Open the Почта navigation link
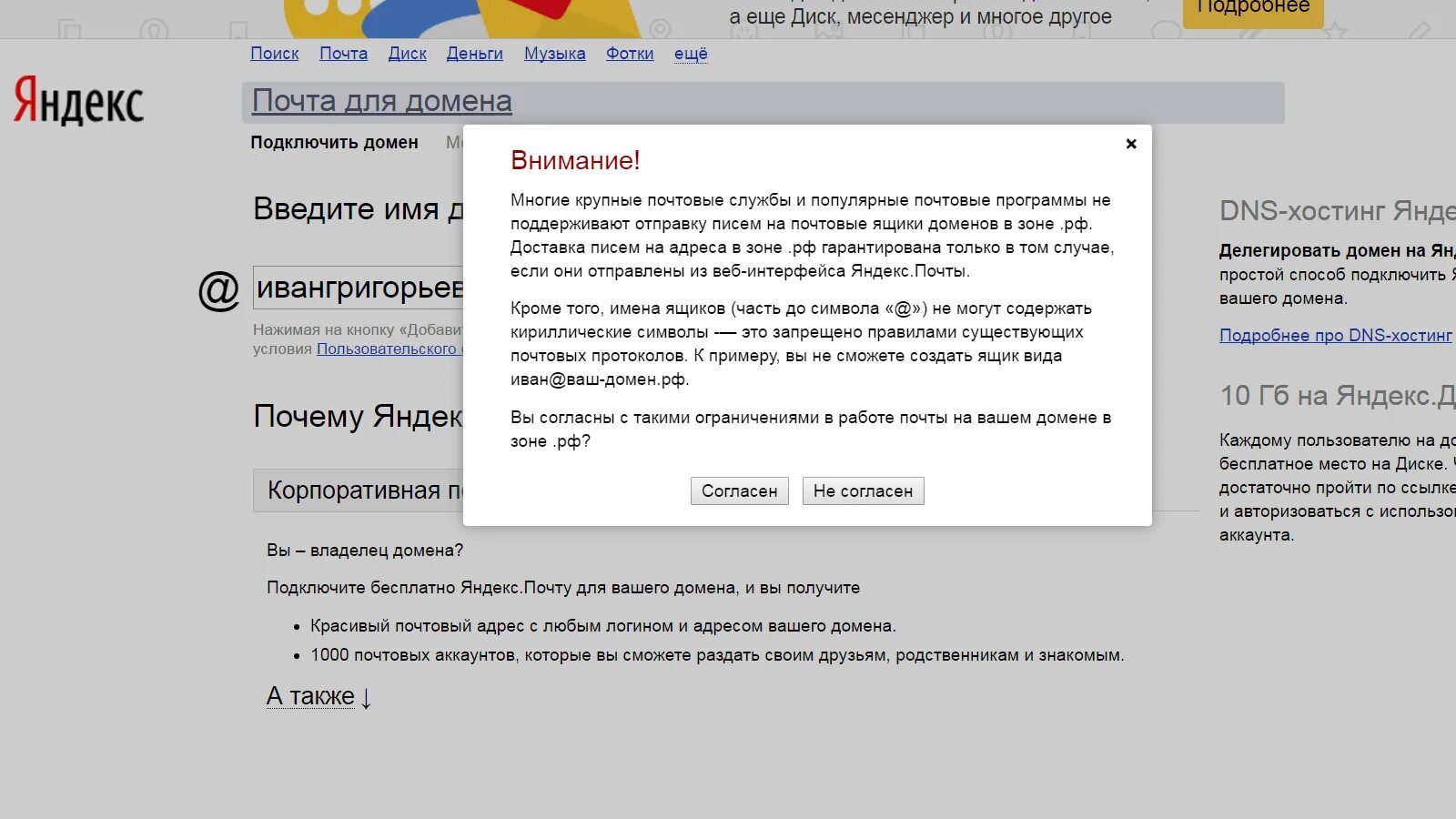 pos(344,54)
